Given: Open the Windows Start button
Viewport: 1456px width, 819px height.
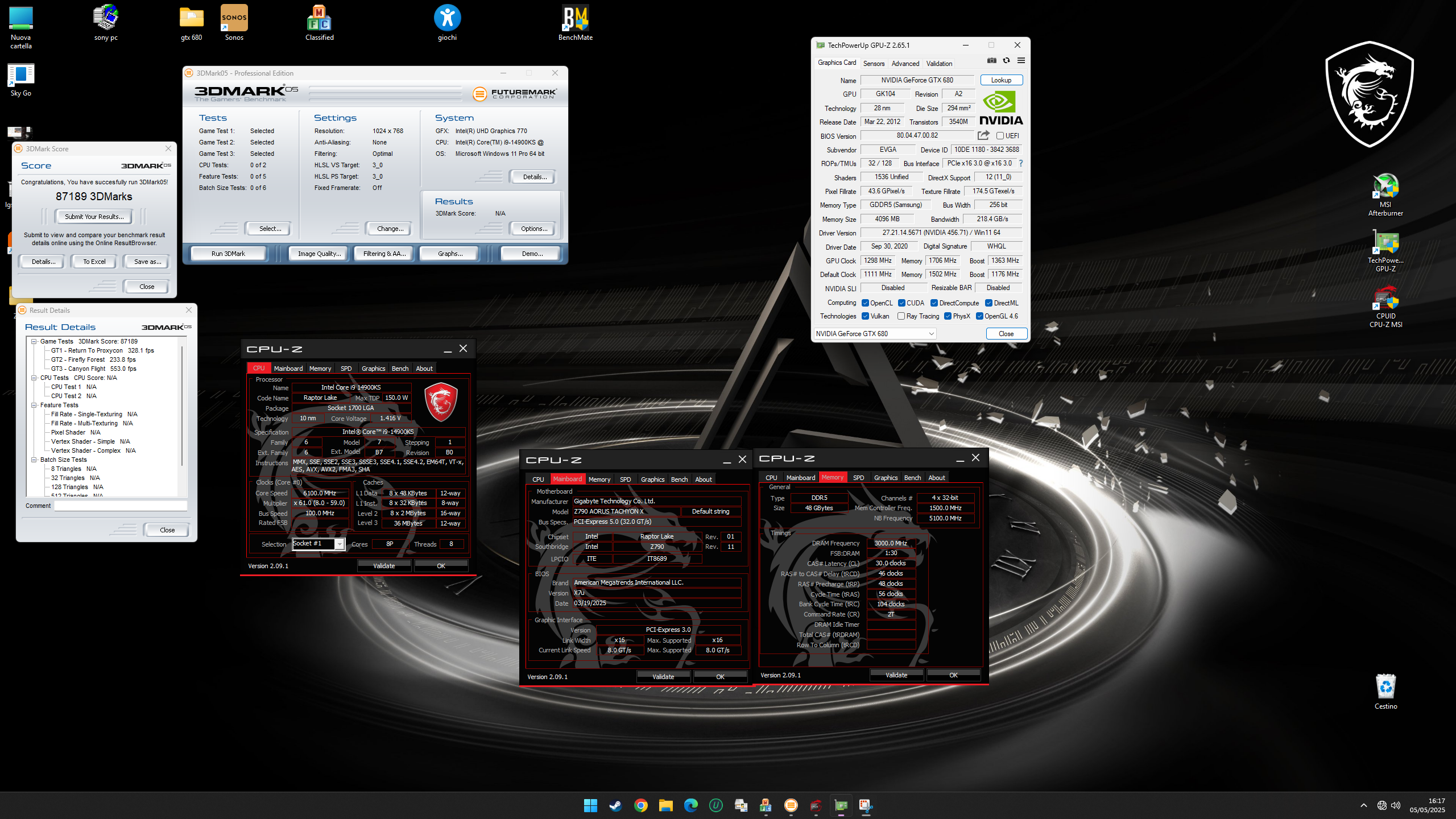Looking at the screenshot, I should pyautogui.click(x=590, y=805).
